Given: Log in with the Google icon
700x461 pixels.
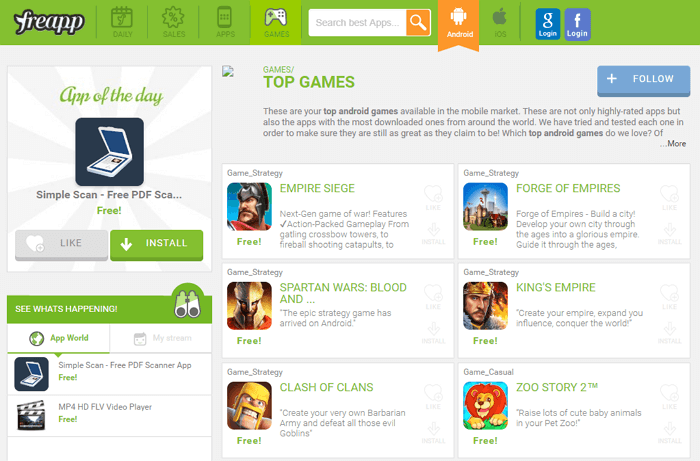Looking at the screenshot, I should click(x=547, y=25).
